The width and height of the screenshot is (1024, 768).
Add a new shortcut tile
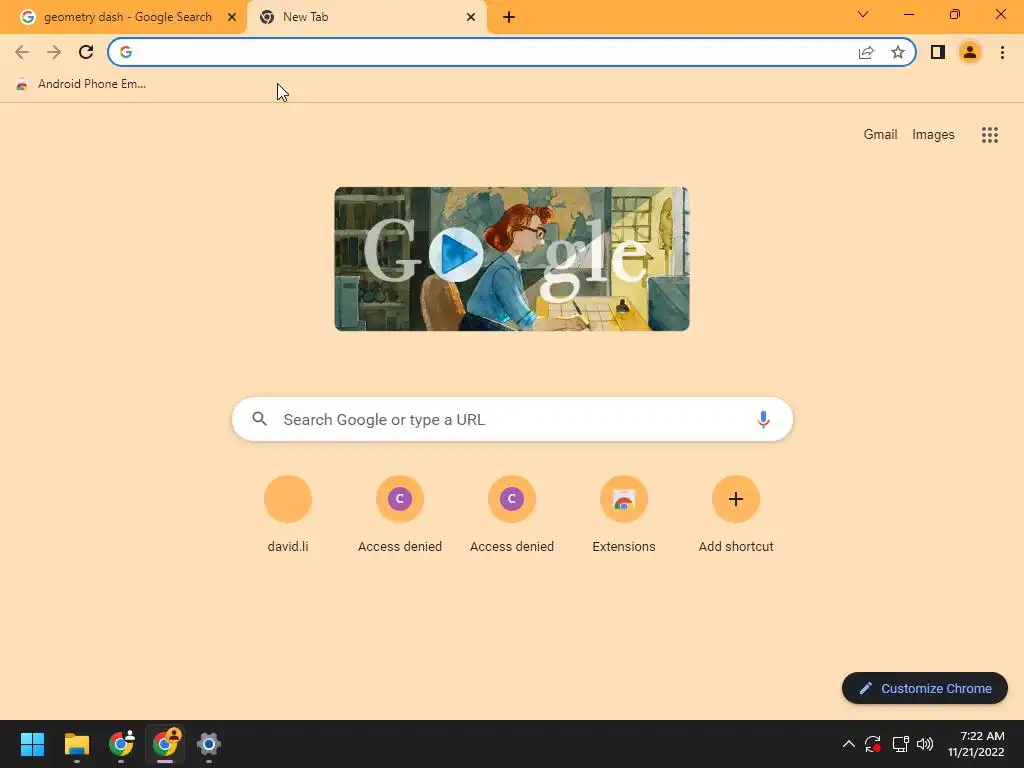click(x=736, y=514)
